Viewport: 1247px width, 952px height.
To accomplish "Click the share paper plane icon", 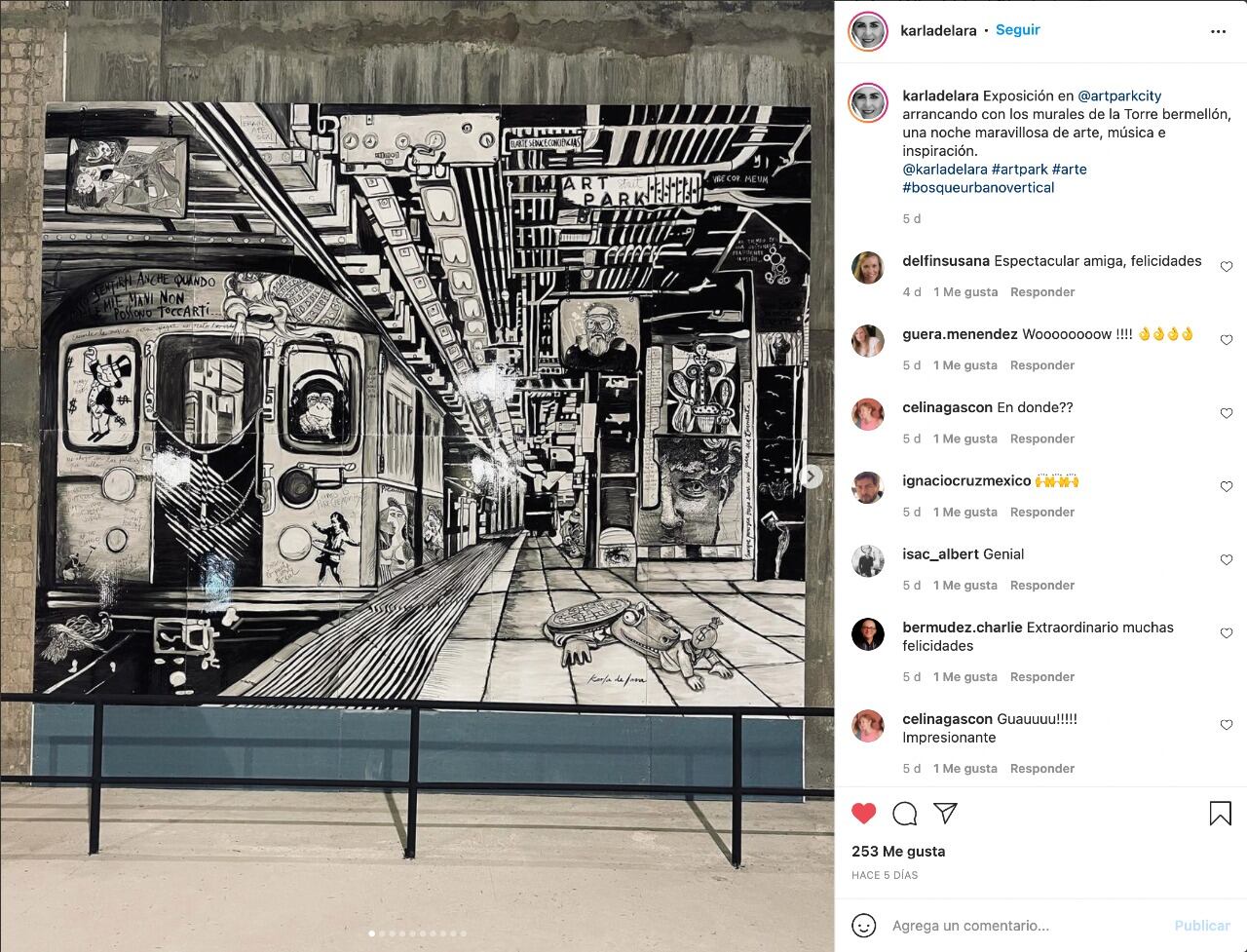I will tap(945, 813).
